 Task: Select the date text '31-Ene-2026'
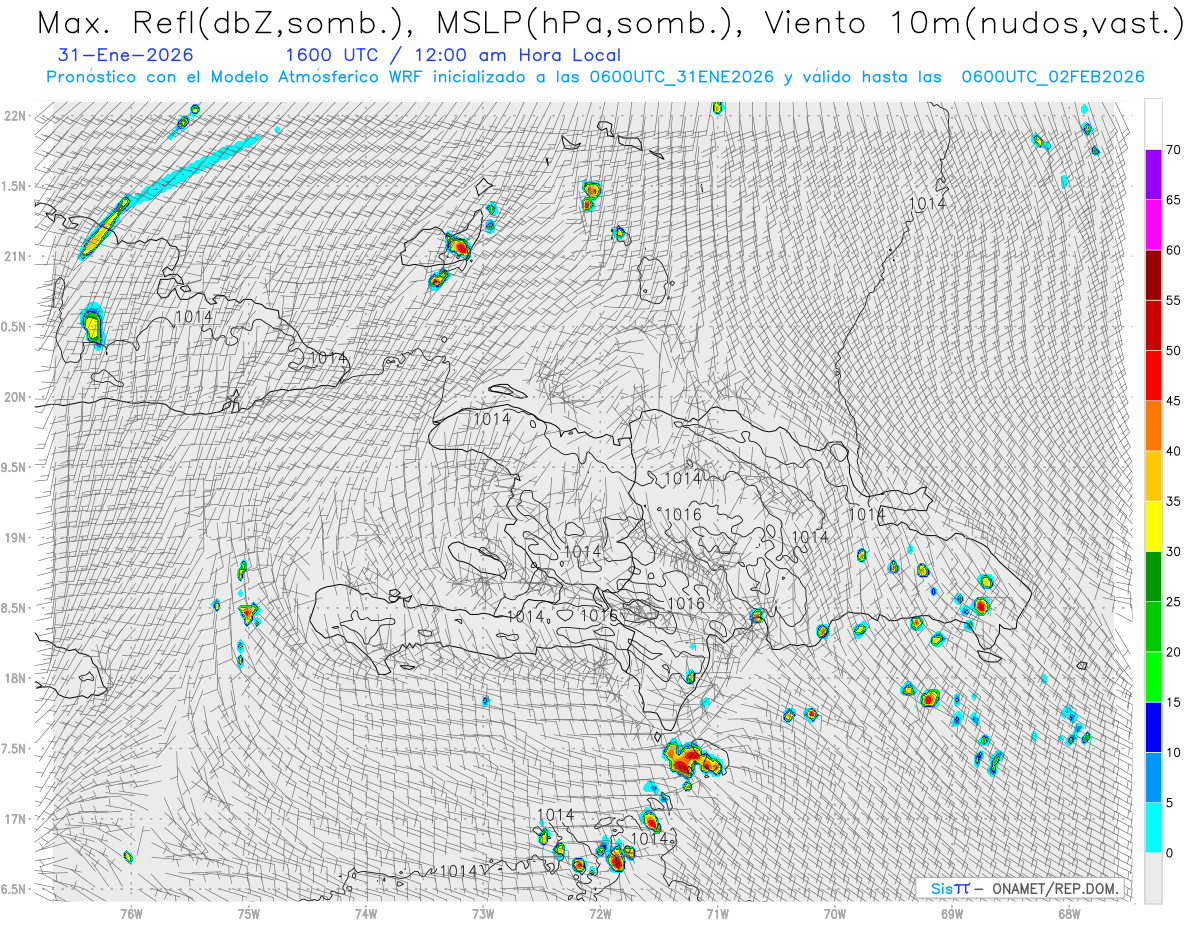coord(126,56)
